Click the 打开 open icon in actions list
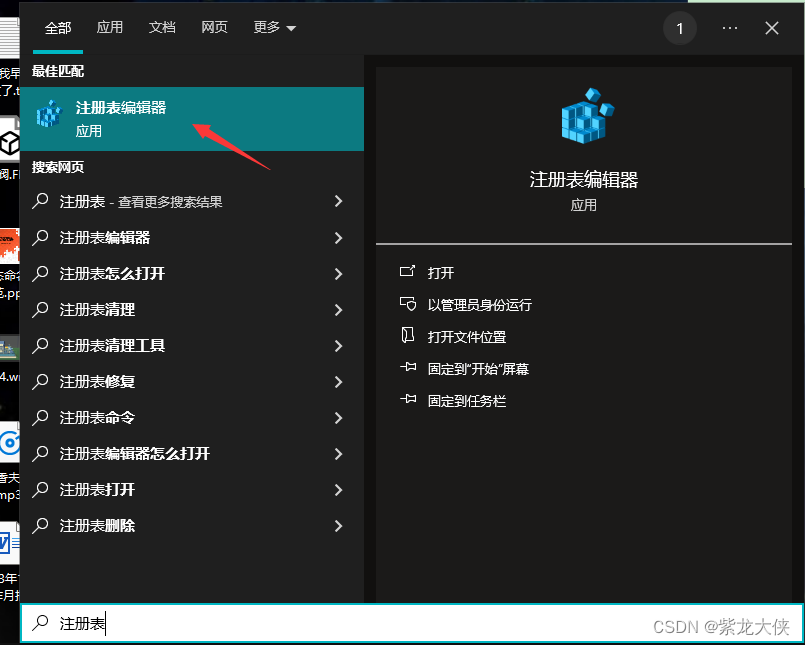 tap(407, 271)
